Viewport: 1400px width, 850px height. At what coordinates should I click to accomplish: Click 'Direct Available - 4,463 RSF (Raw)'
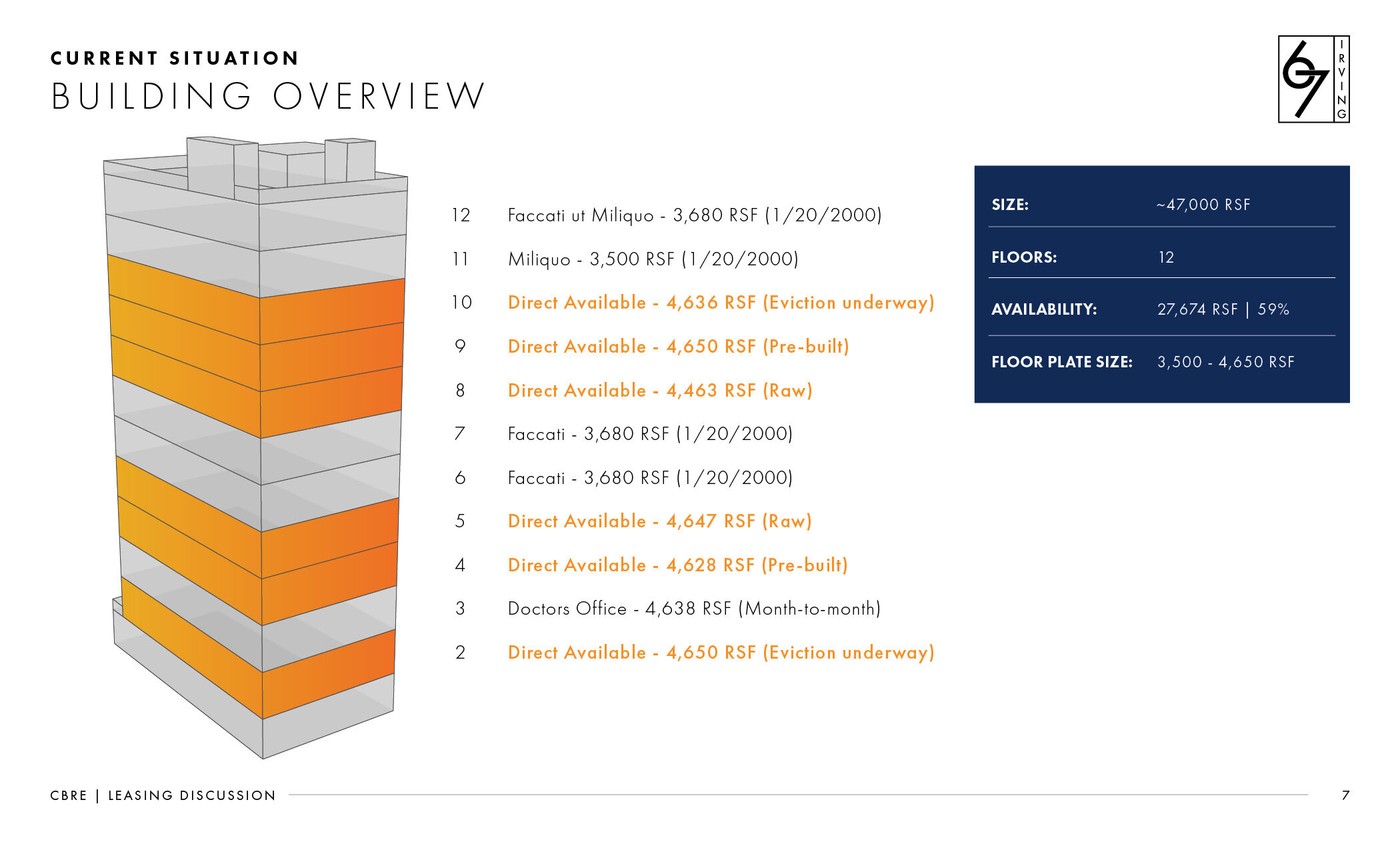(660, 390)
